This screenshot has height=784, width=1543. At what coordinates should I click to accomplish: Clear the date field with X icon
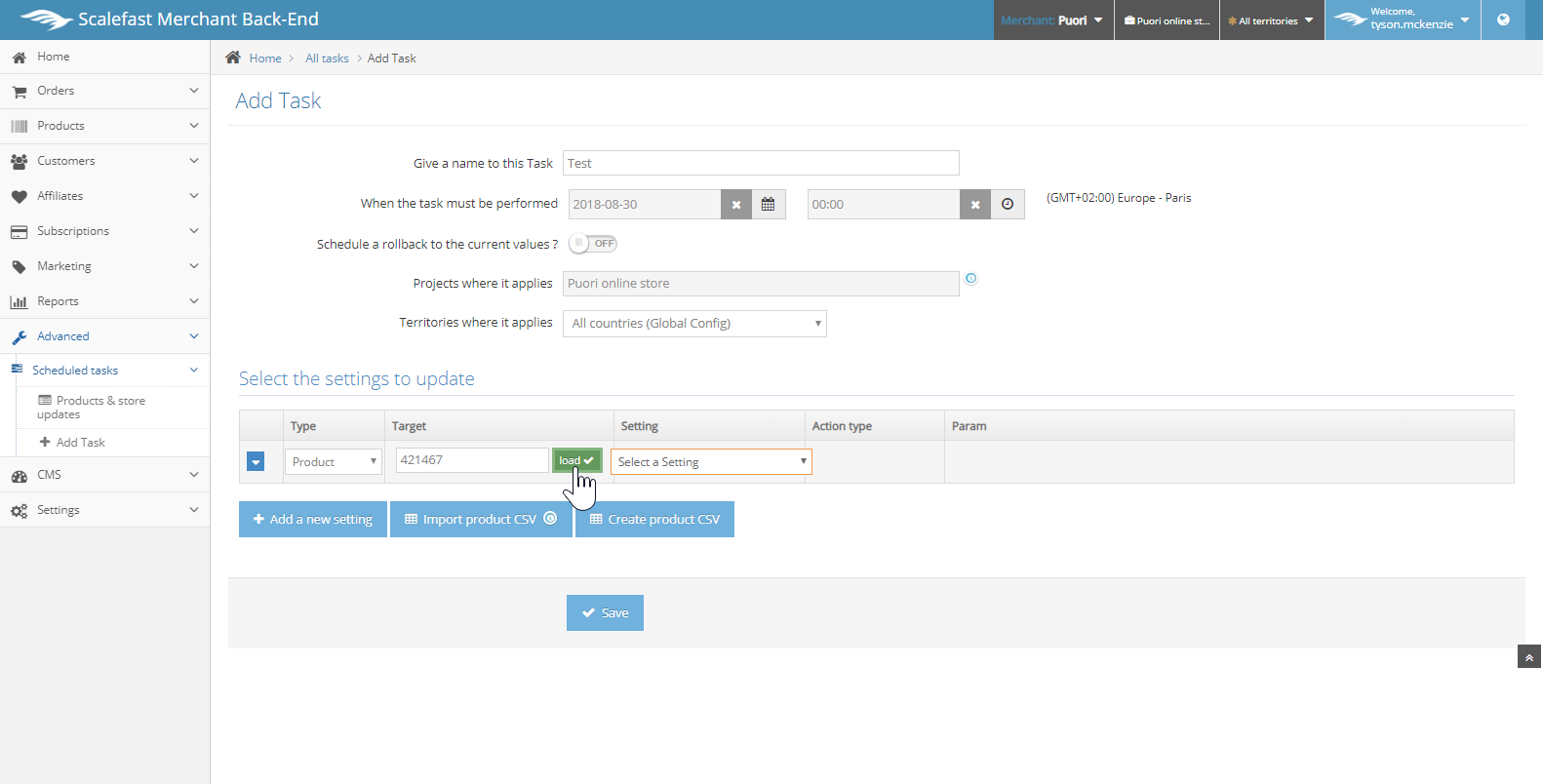(x=736, y=205)
